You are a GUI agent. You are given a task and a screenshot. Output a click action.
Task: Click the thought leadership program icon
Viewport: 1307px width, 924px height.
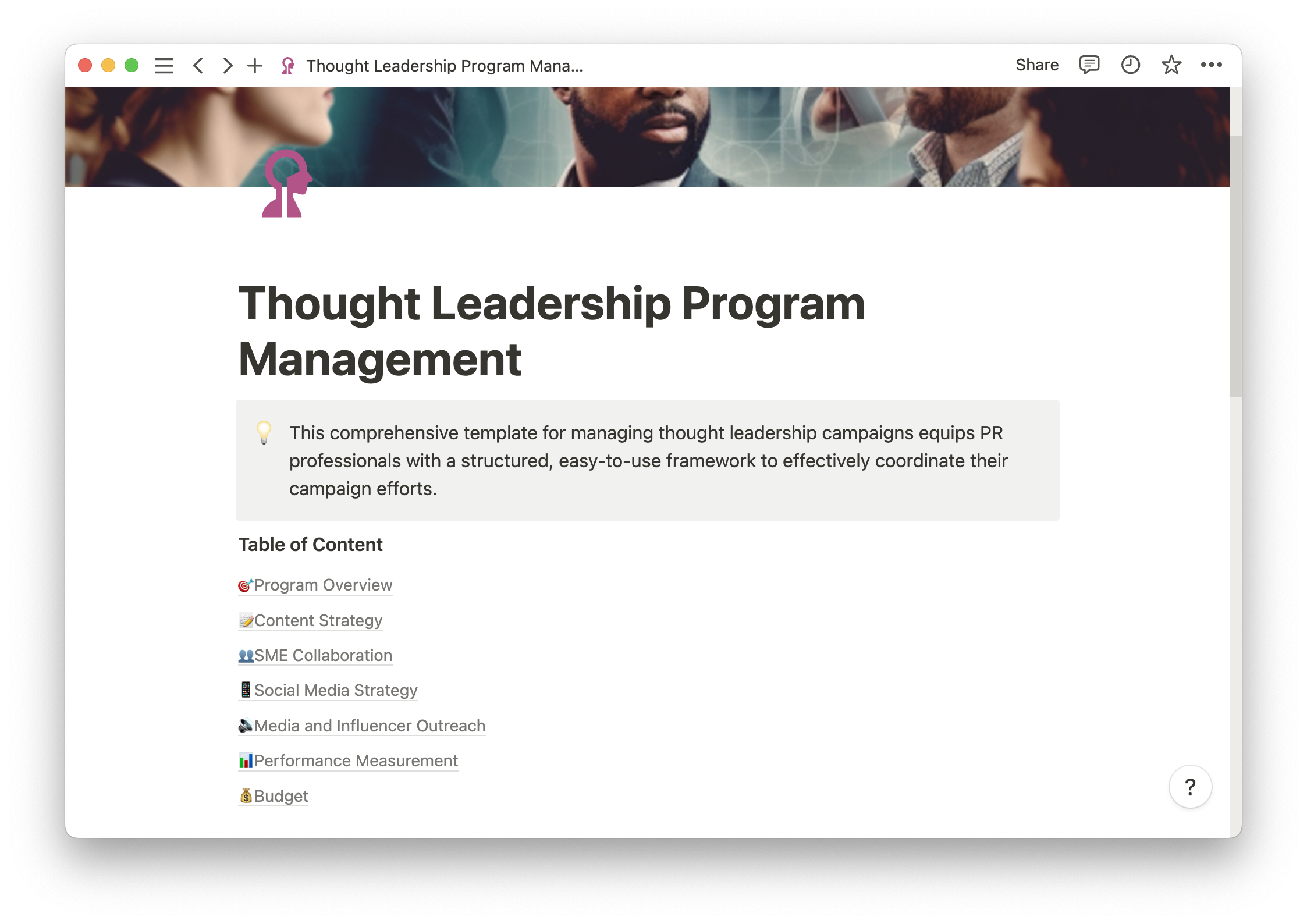(x=286, y=186)
